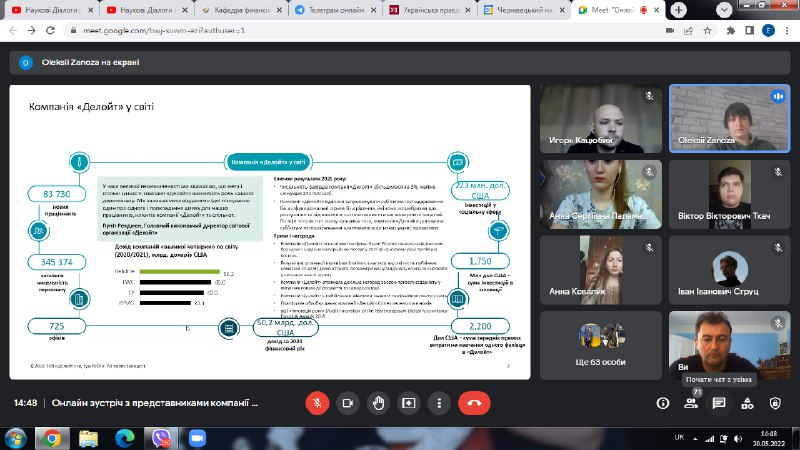
Task: Open File Explorer from taskbar
Action: 88,438
